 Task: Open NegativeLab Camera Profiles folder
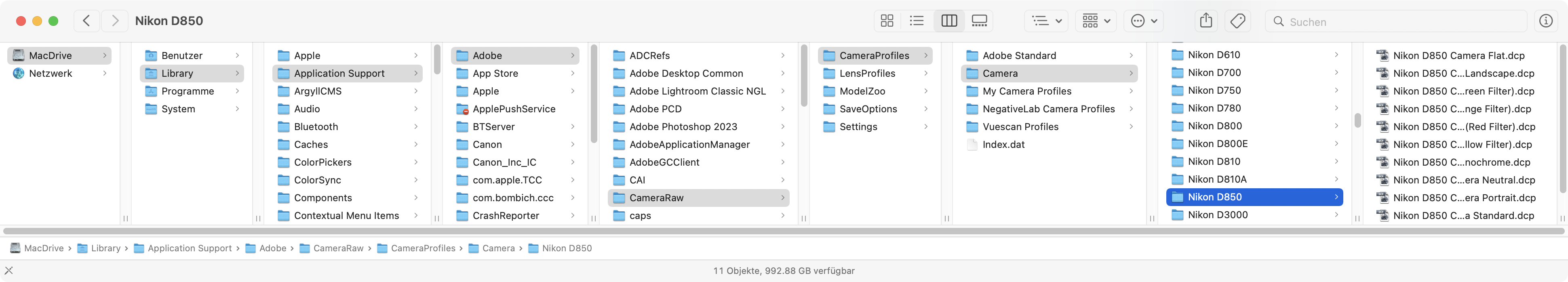pos(1049,108)
